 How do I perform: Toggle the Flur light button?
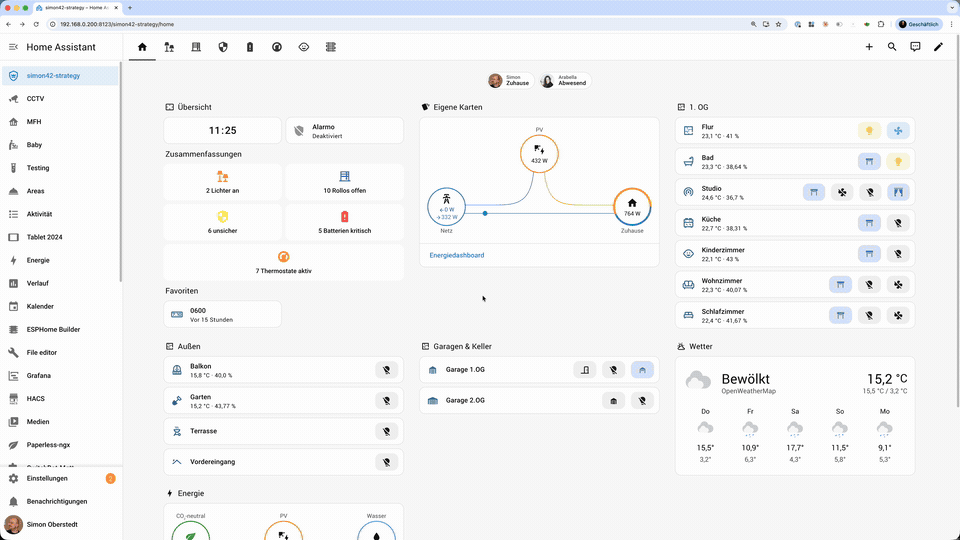tap(869, 130)
